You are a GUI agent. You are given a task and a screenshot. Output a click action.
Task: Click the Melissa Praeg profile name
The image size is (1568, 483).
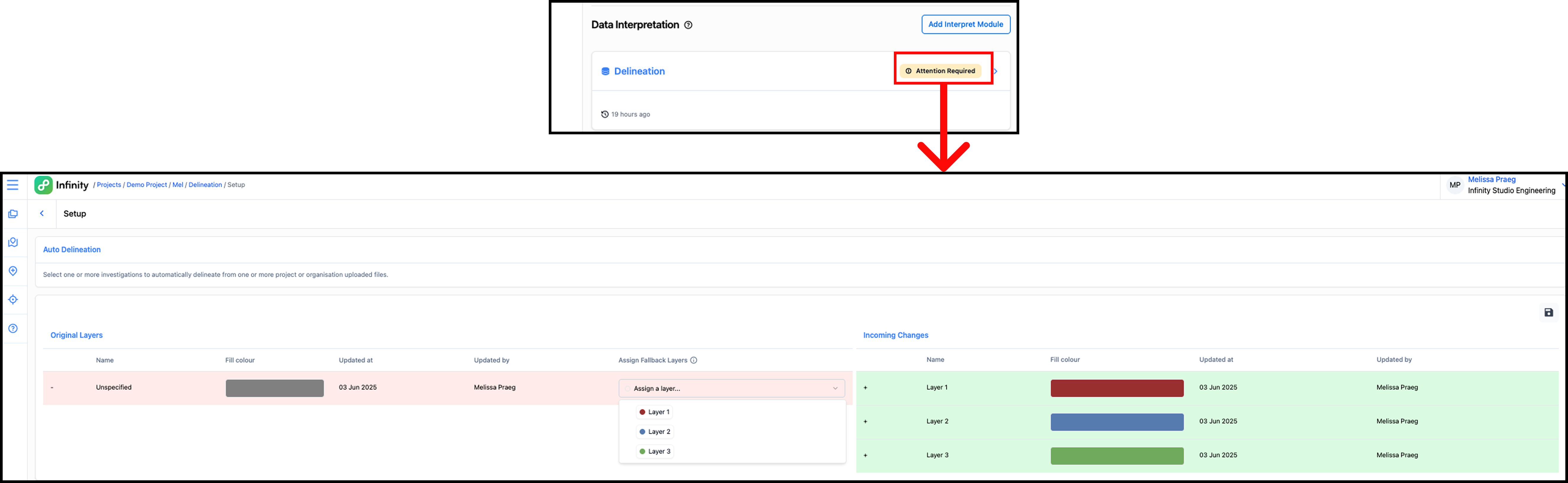click(1491, 180)
